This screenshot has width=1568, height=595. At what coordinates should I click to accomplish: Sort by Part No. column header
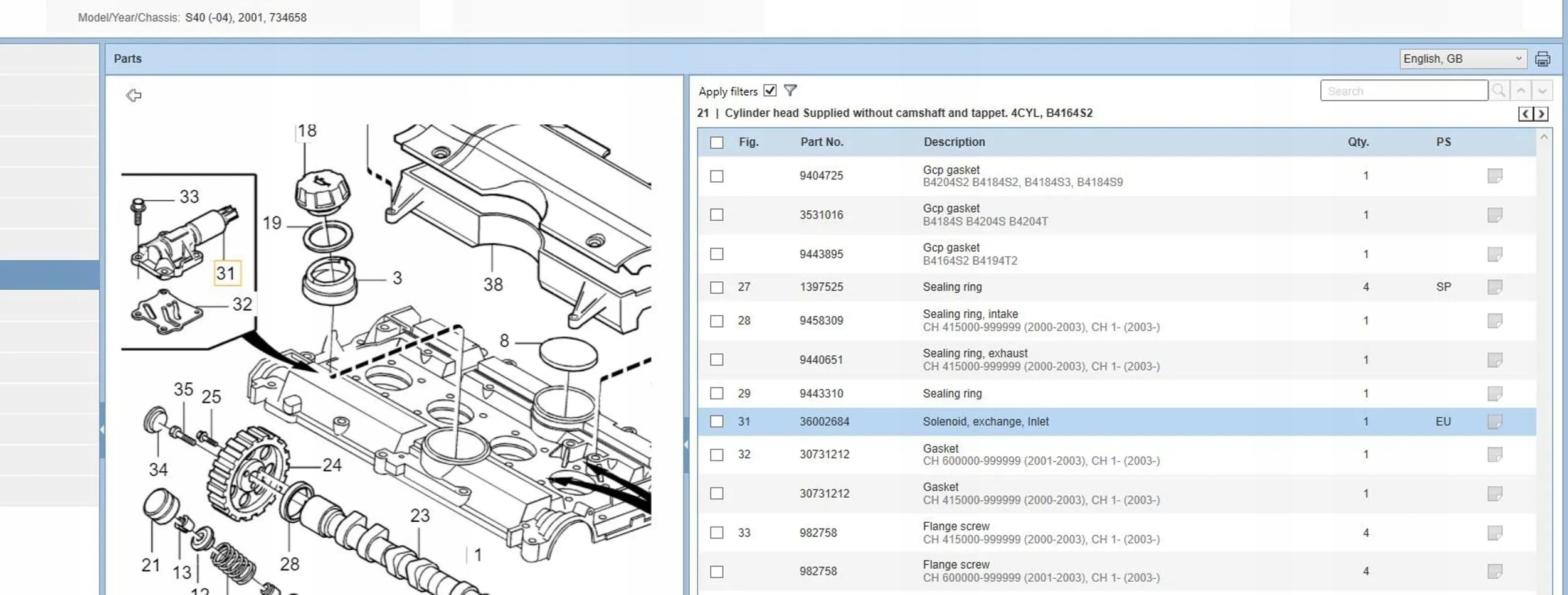822,142
